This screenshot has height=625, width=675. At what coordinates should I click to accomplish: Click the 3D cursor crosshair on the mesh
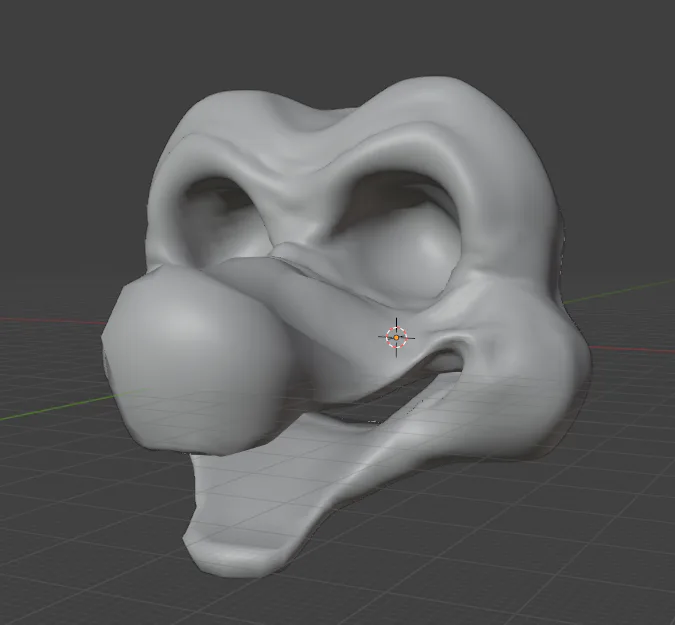(396, 337)
